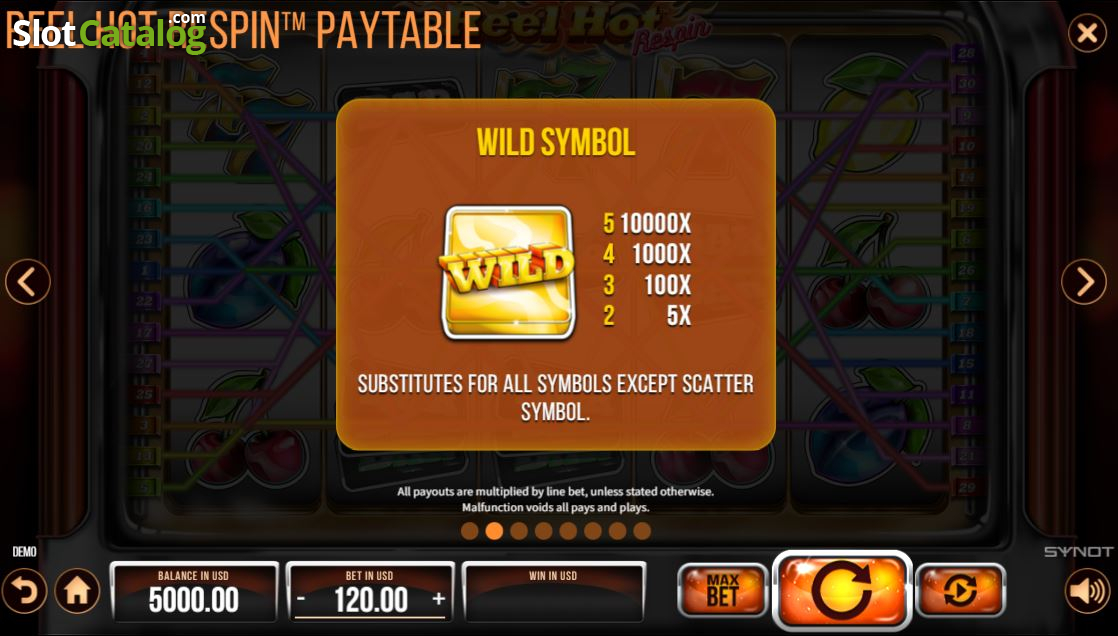Click the WILD symbol image

click(507, 272)
